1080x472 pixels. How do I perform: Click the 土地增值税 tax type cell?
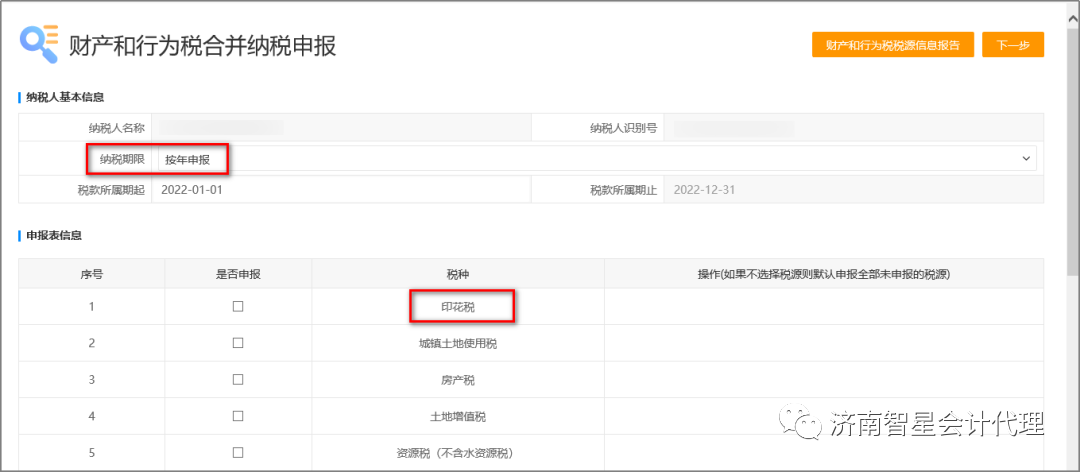[x=458, y=416]
